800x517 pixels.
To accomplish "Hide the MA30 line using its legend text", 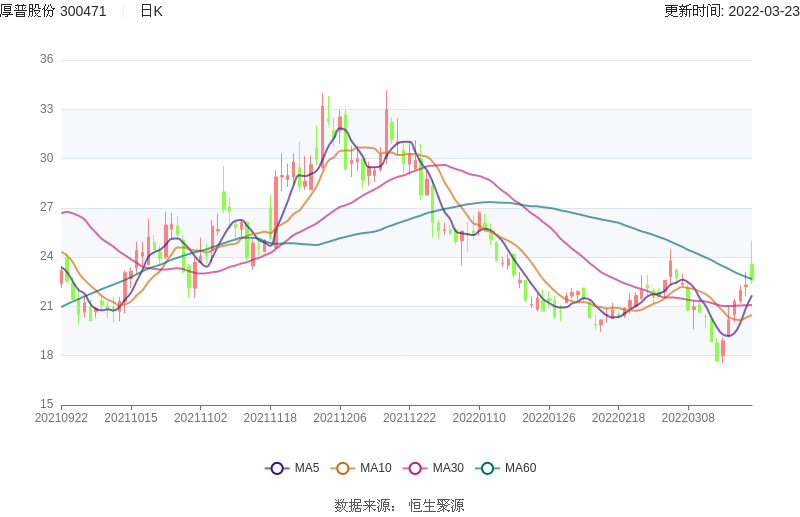I will pyautogui.click(x=448, y=468).
